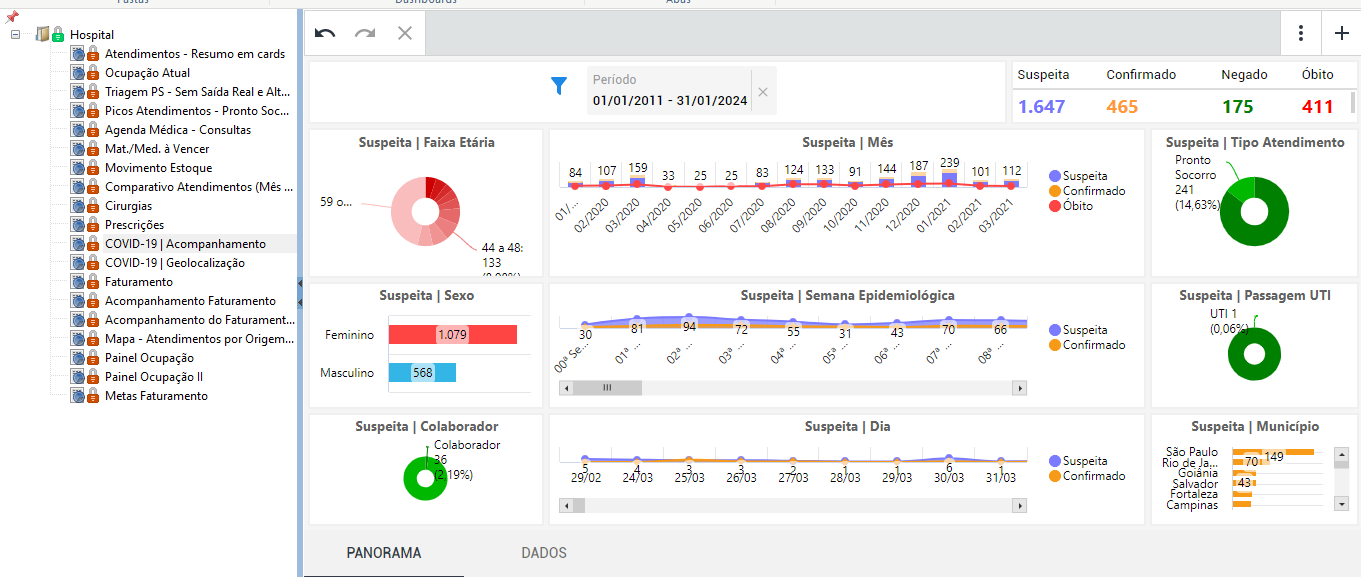Click the Município list scroll down arrow
1361x577 pixels.
(x=1342, y=505)
